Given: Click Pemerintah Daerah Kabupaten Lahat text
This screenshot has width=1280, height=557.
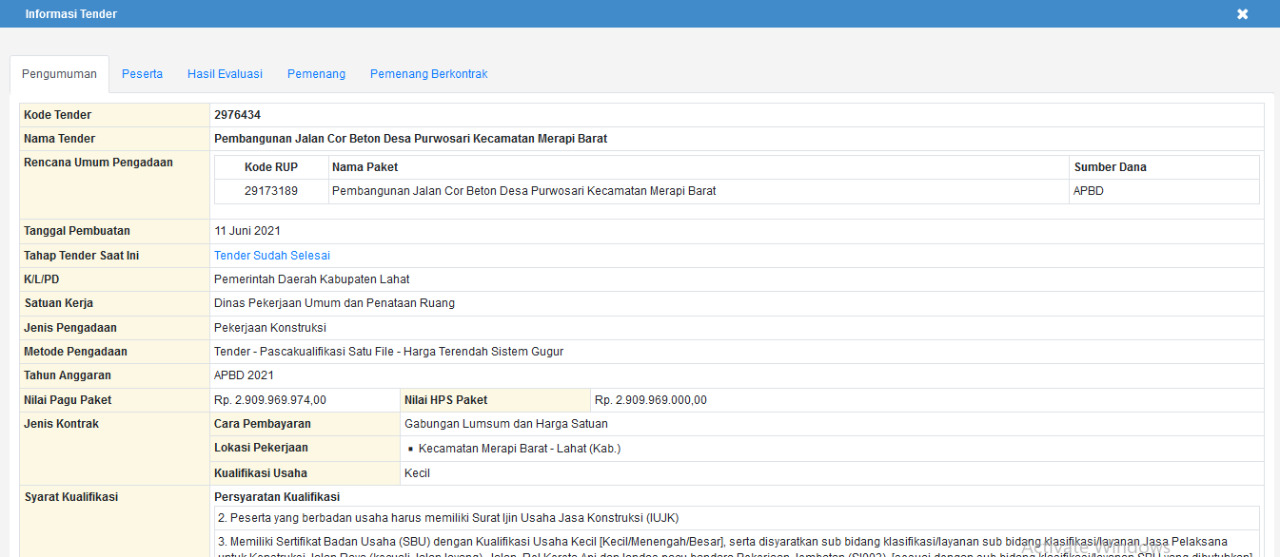Looking at the screenshot, I should click(x=311, y=280).
